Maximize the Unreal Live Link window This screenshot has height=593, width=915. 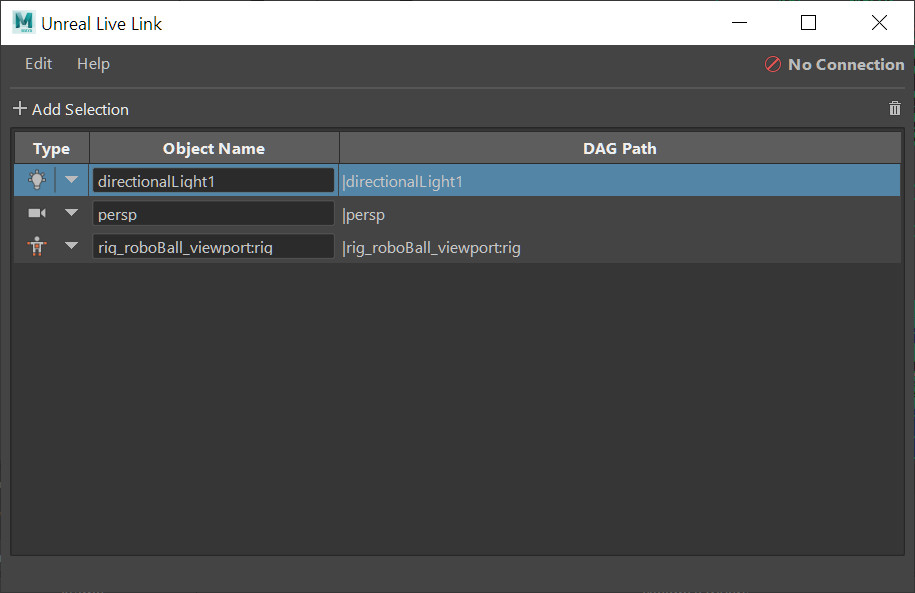pyautogui.click(x=808, y=23)
